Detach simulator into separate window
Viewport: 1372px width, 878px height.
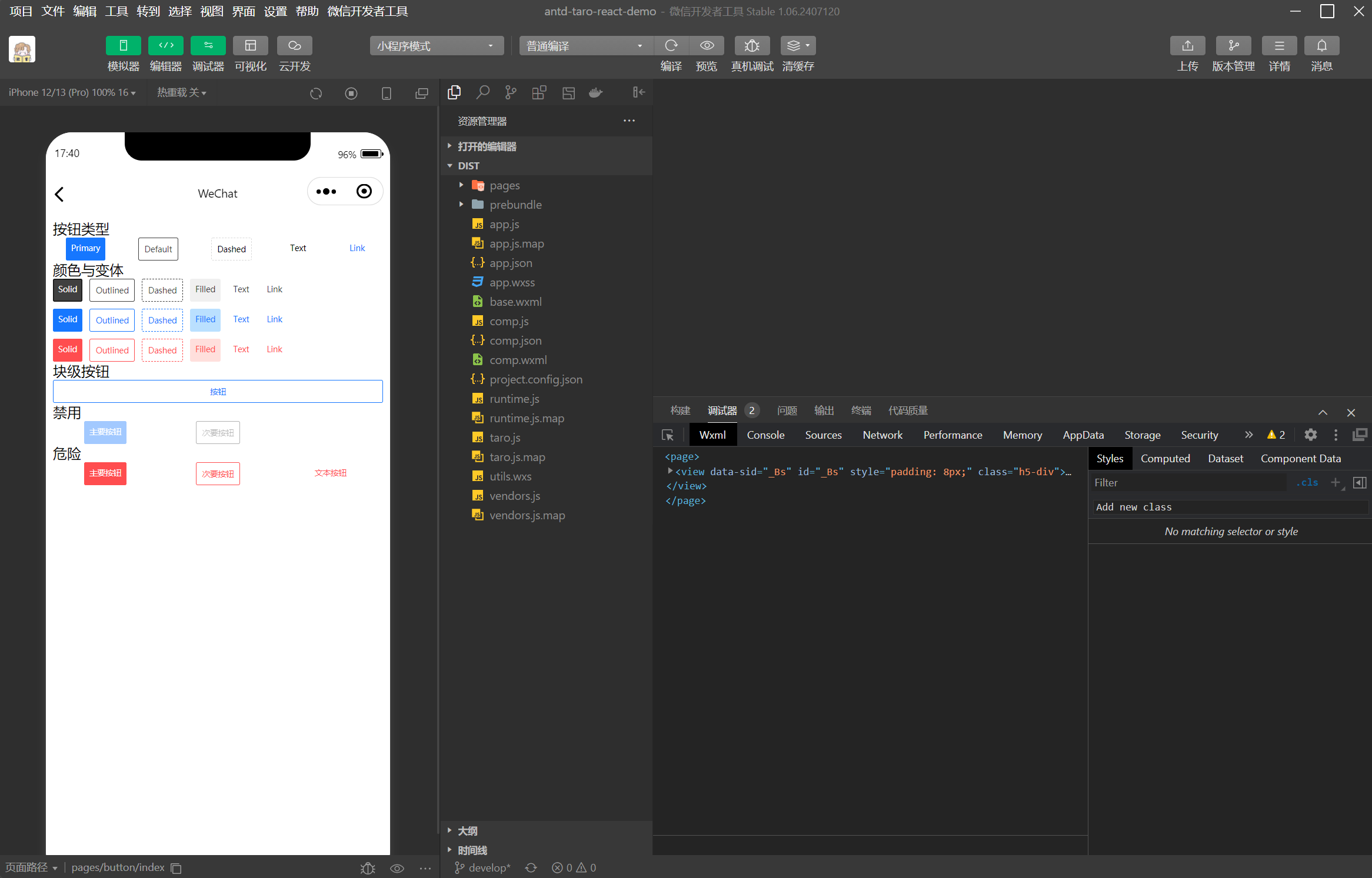[x=422, y=94]
